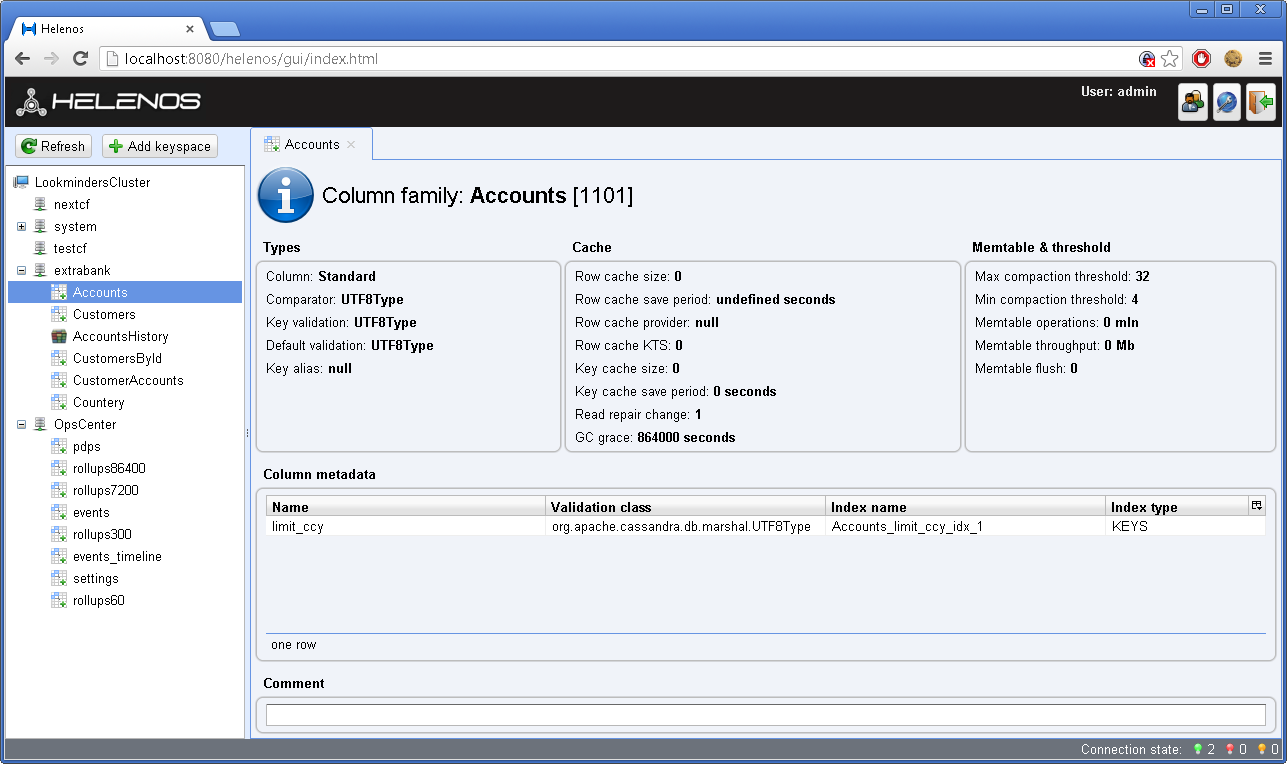
Task: Click the info icon in the Accounts panel
Action: tap(285, 195)
